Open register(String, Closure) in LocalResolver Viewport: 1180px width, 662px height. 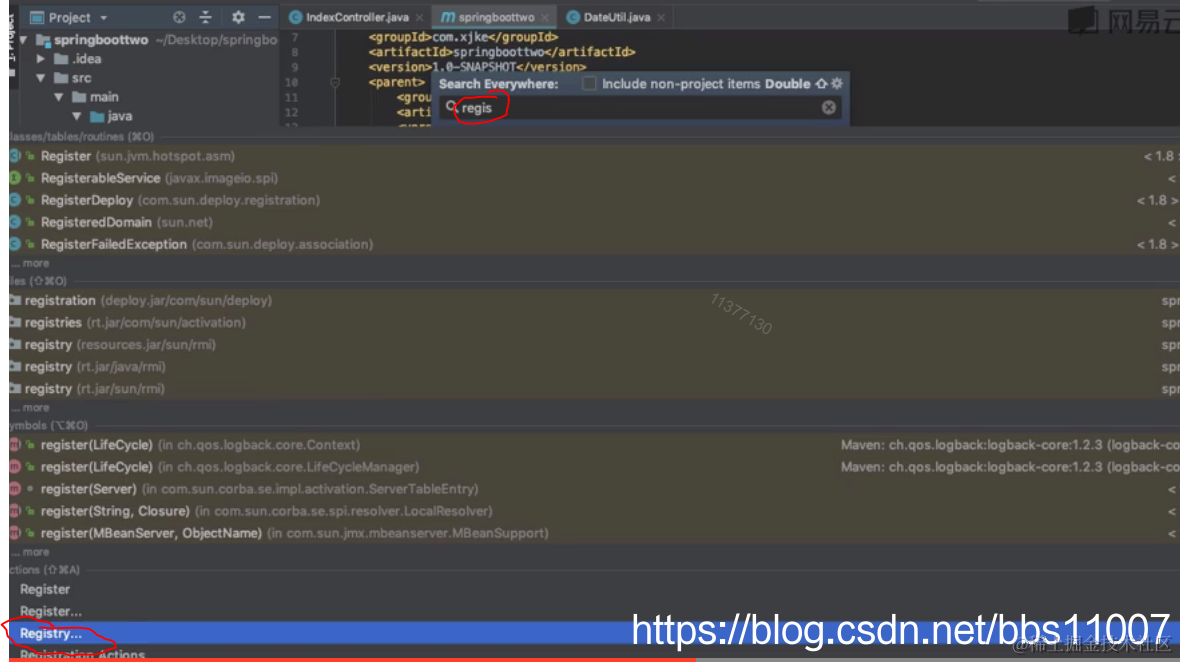click(595, 511)
